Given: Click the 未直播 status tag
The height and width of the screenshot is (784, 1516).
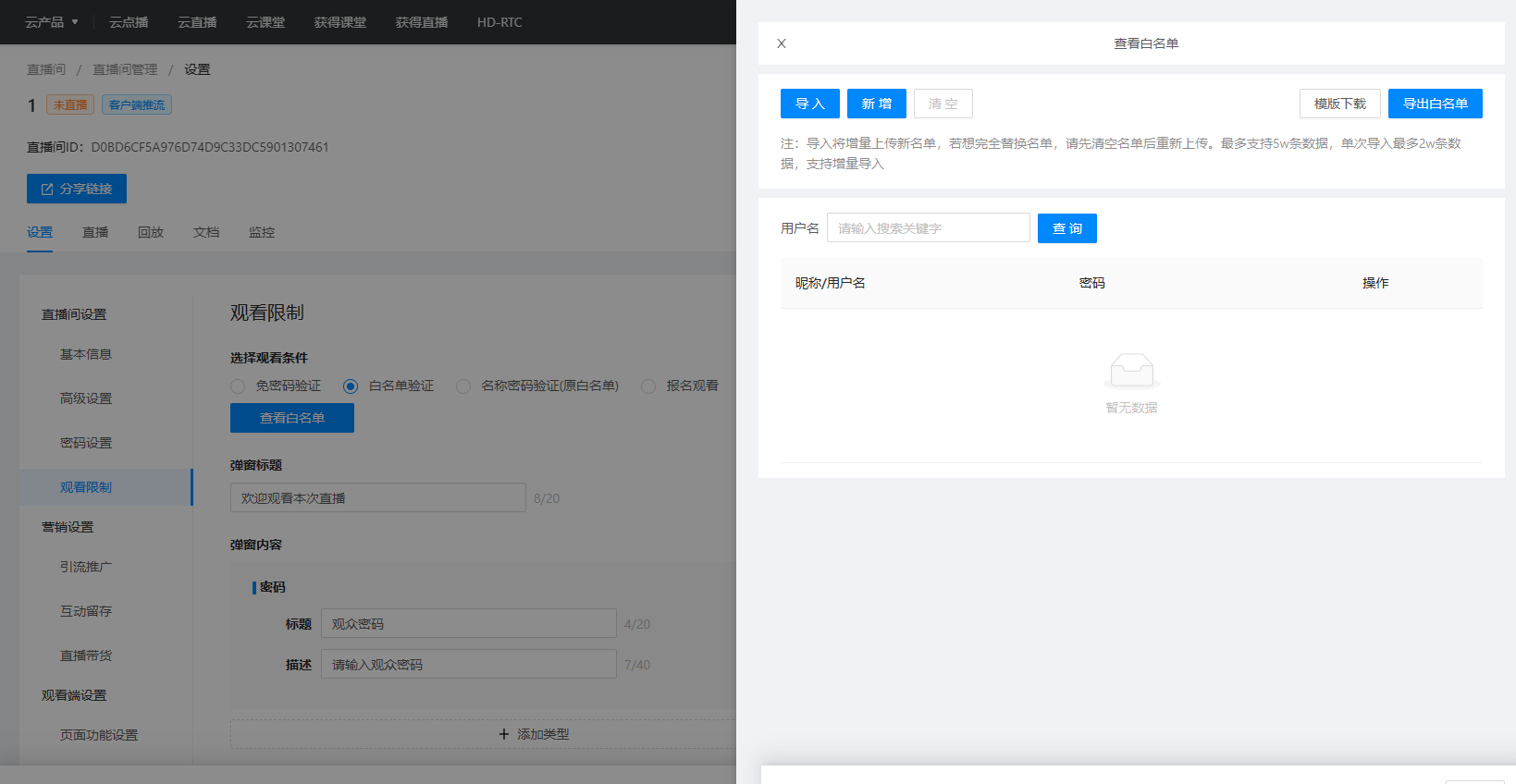Looking at the screenshot, I should (70, 105).
